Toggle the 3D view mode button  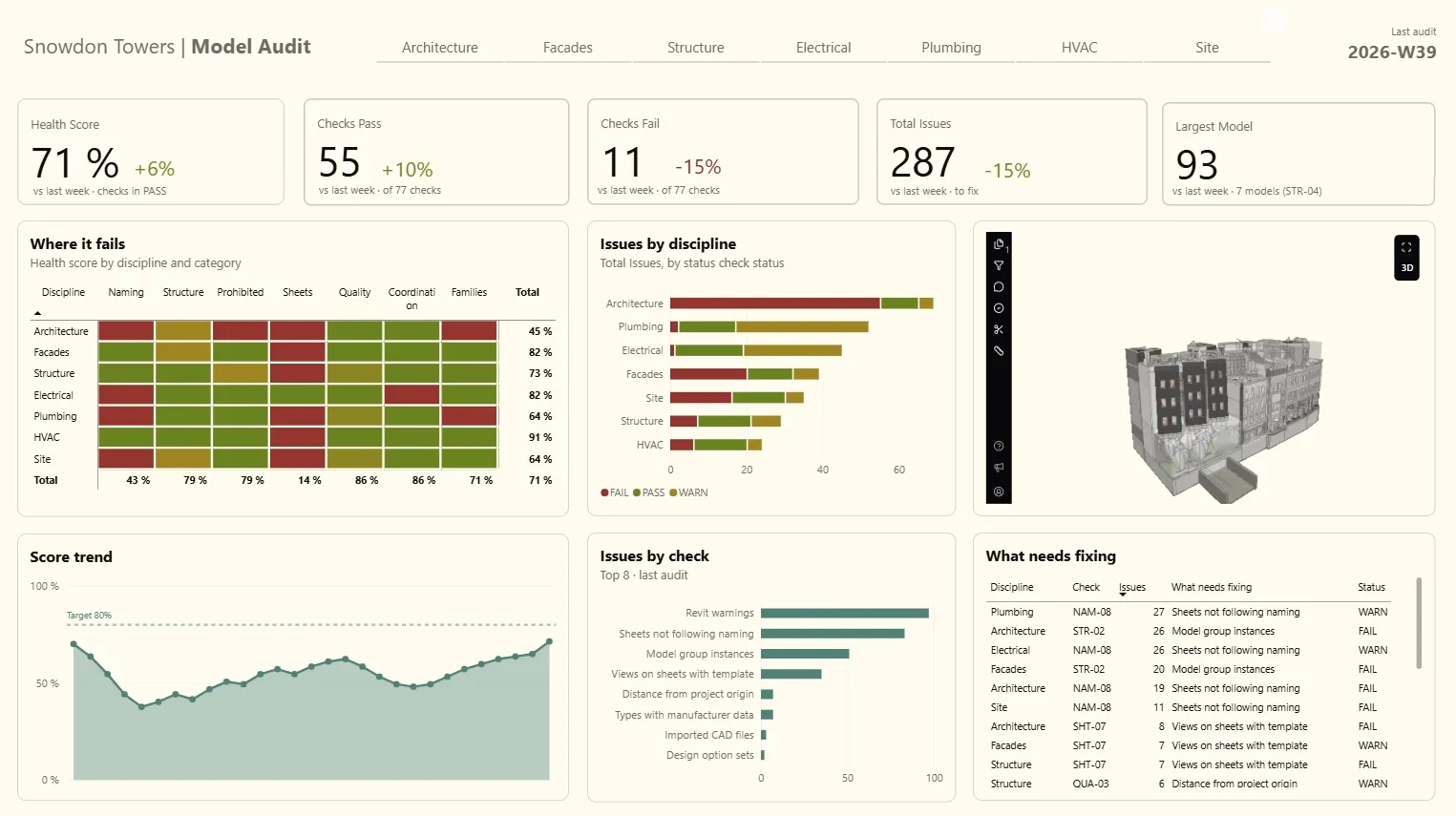[1406, 268]
